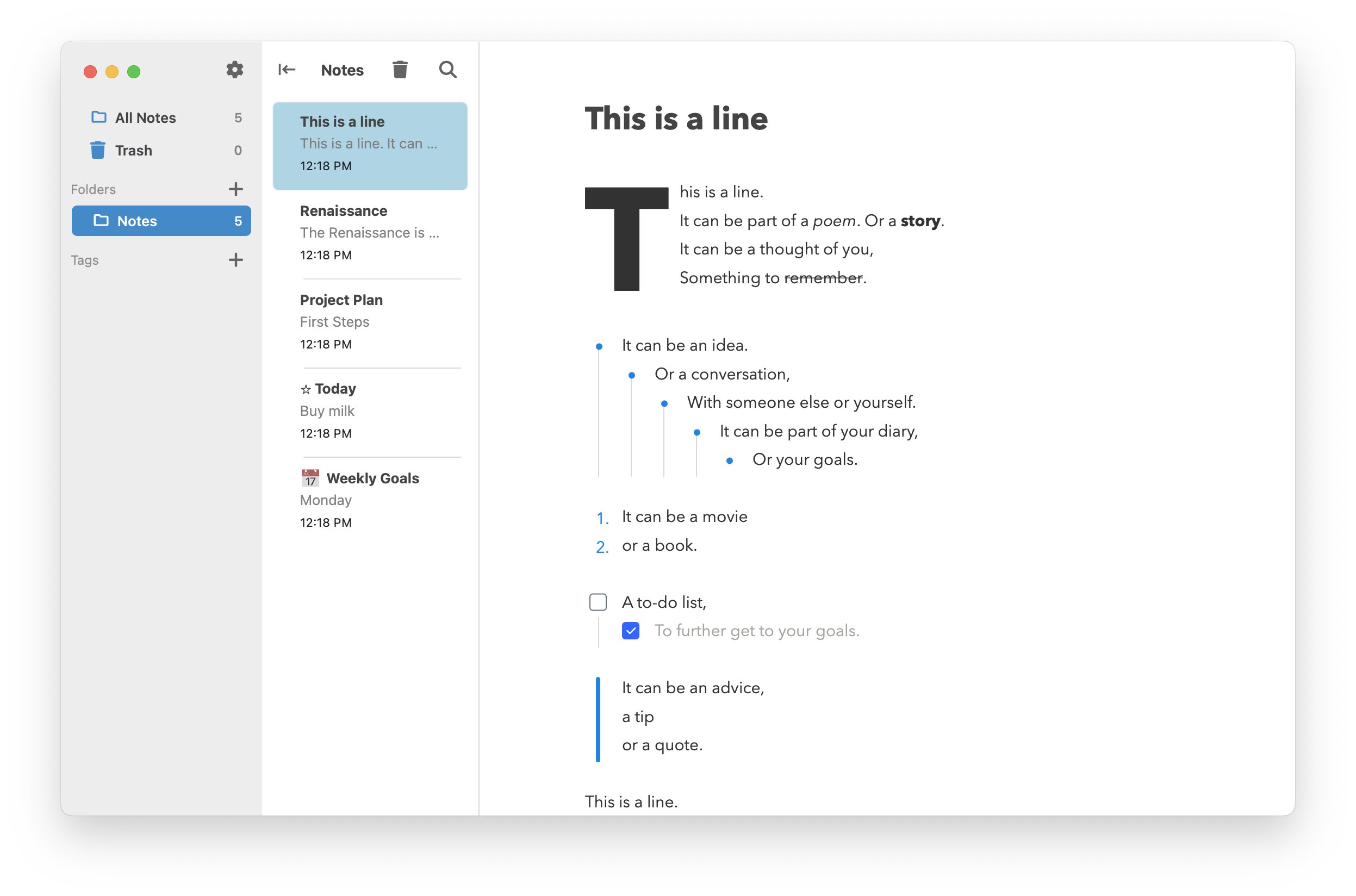The image size is (1356, 896).
Task: Check the 'A to-do list' checkbox
Action: 598,602
